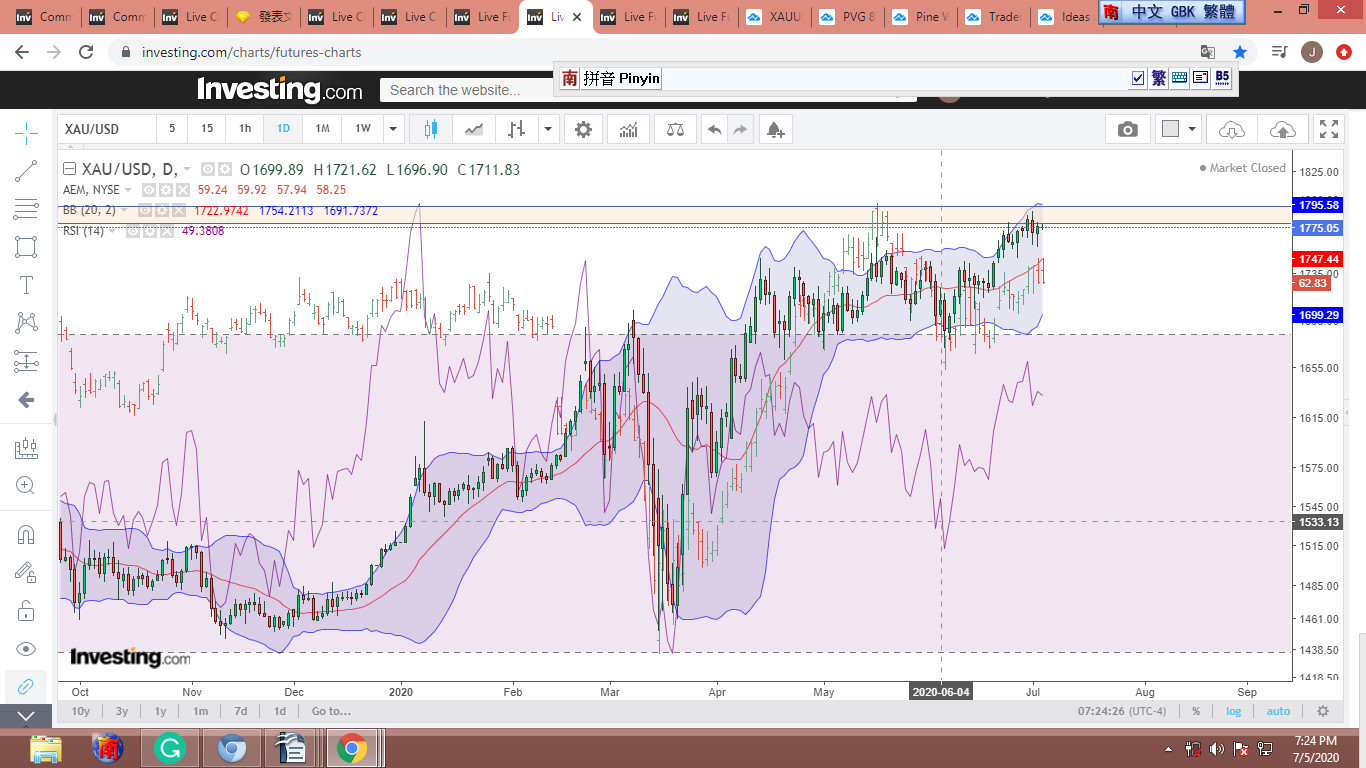Click the compare symbols scale icon
Screen dimensions: 1366x768
pyautogui.click(x=675, y=129)
